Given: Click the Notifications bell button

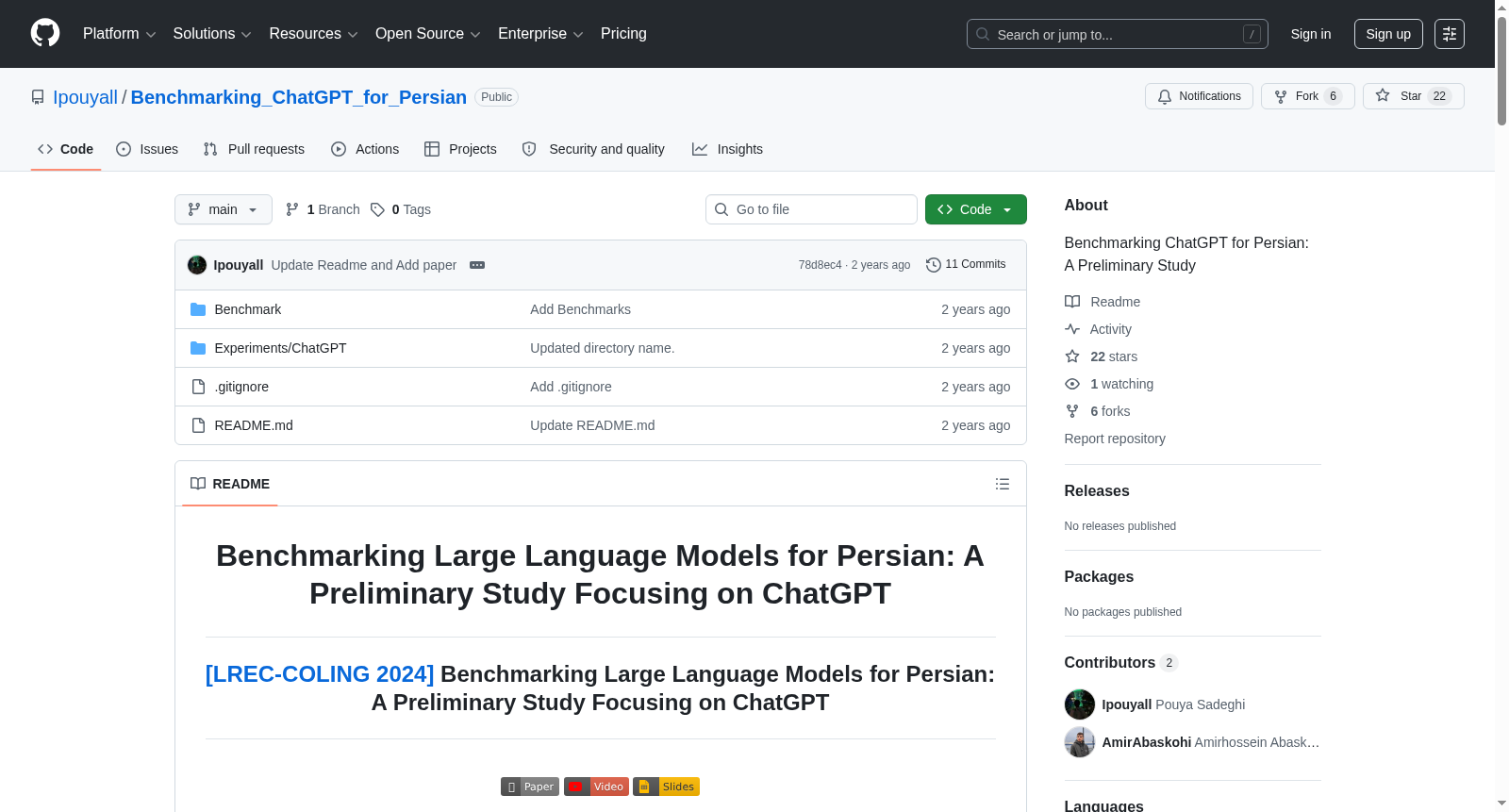Looking at the screenshot, I should click(1199, 96).
